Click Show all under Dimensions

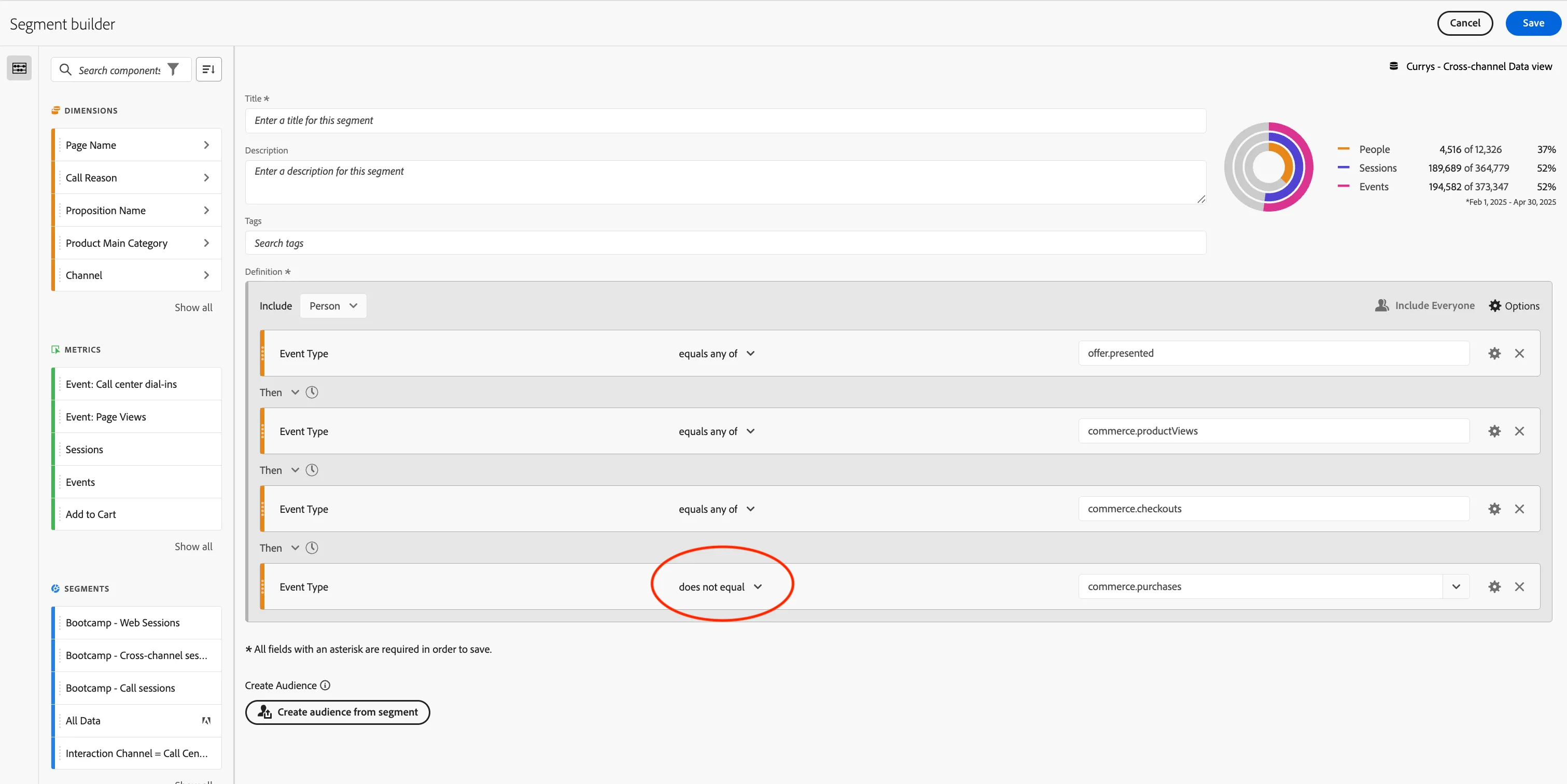[x=193, y=308]
